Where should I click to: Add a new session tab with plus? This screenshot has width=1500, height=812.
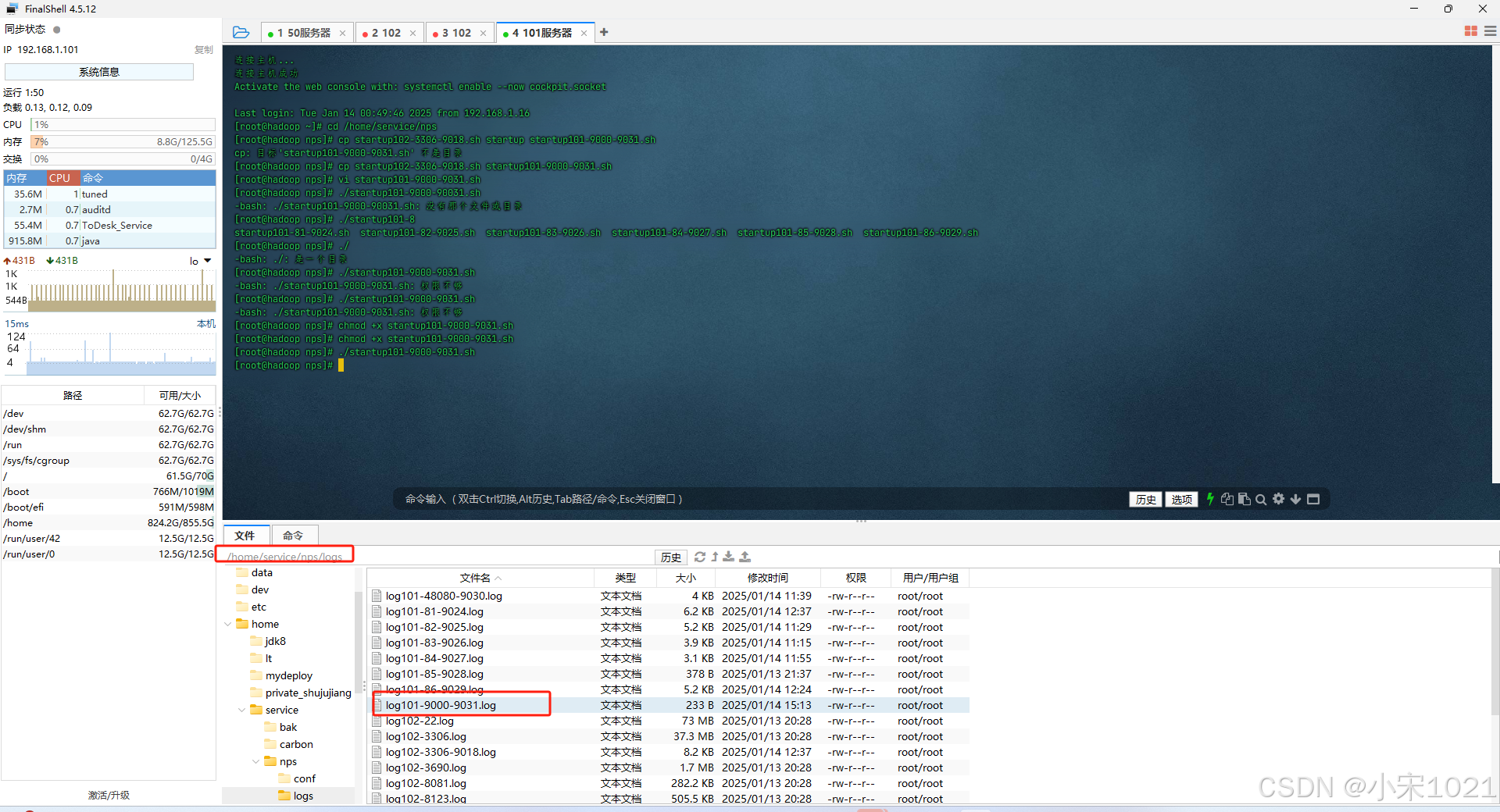click(x=604, y=32)
